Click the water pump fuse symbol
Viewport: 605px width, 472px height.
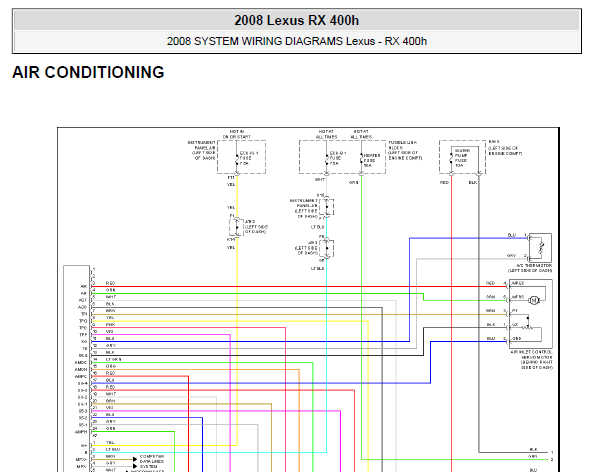(451, 159)
